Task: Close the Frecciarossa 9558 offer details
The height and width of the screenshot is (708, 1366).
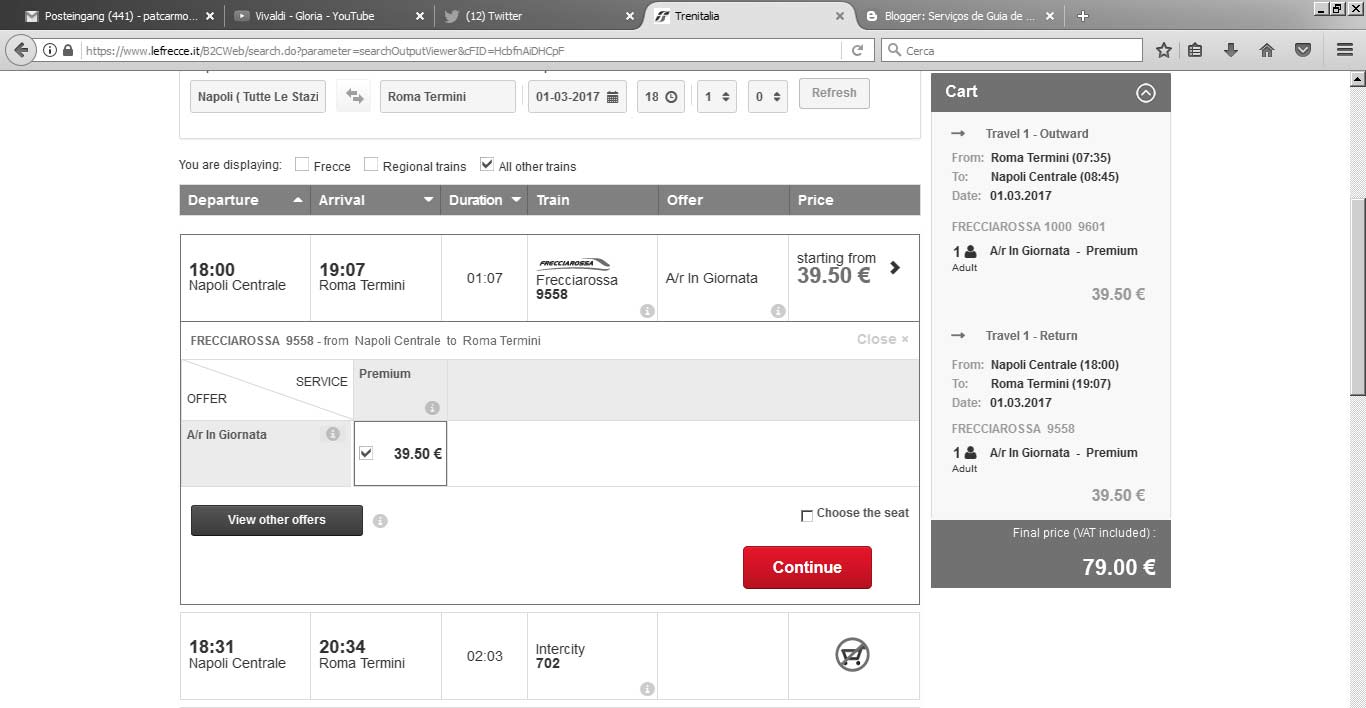Action: (883, 340)
